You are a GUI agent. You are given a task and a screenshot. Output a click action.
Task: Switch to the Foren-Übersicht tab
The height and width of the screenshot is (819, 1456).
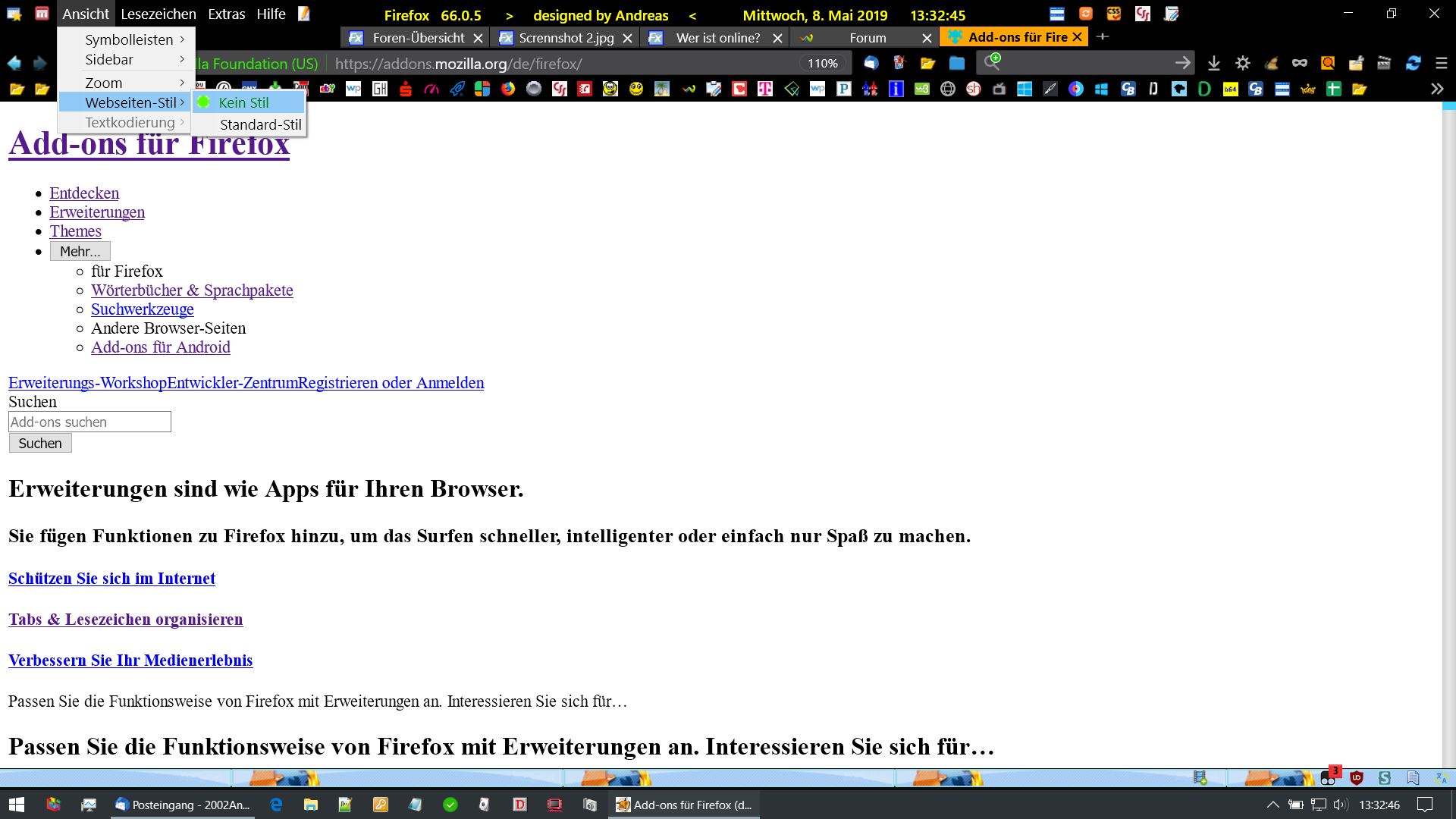pos(418,38)
